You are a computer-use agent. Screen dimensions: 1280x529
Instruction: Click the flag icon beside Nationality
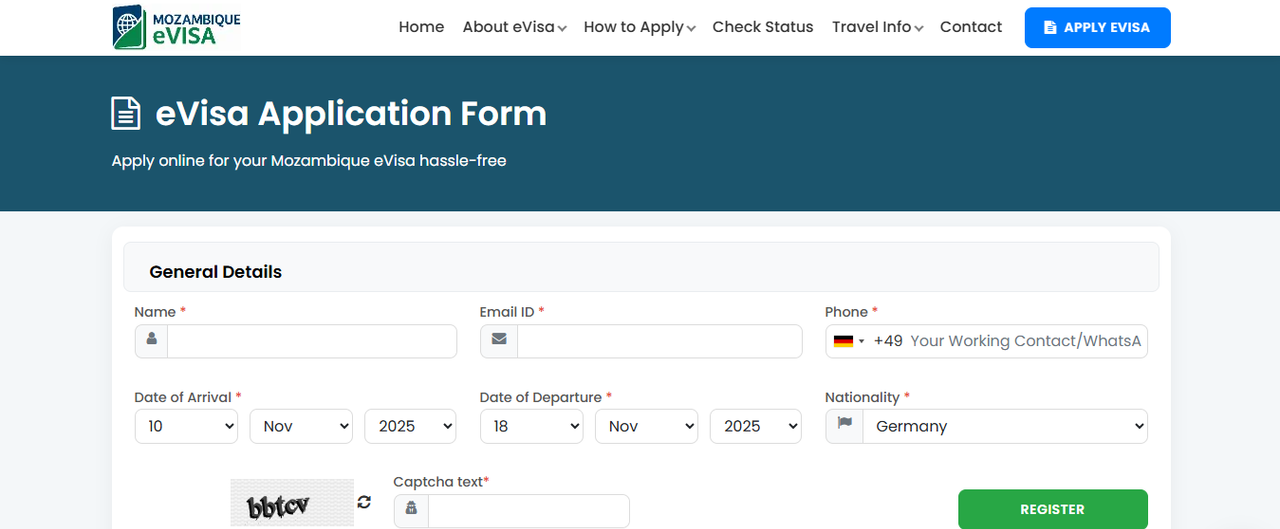point(844,425)
